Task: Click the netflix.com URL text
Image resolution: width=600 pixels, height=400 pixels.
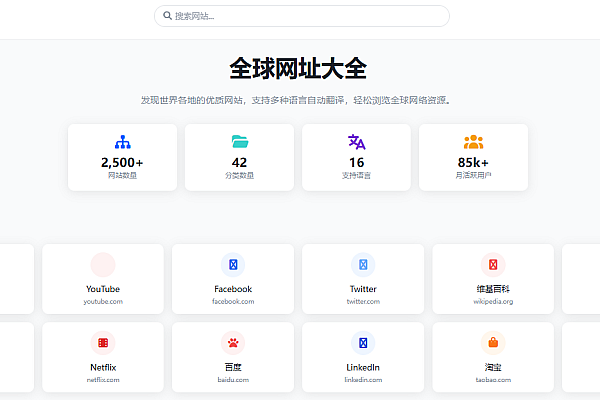Action: coord(103,380)
